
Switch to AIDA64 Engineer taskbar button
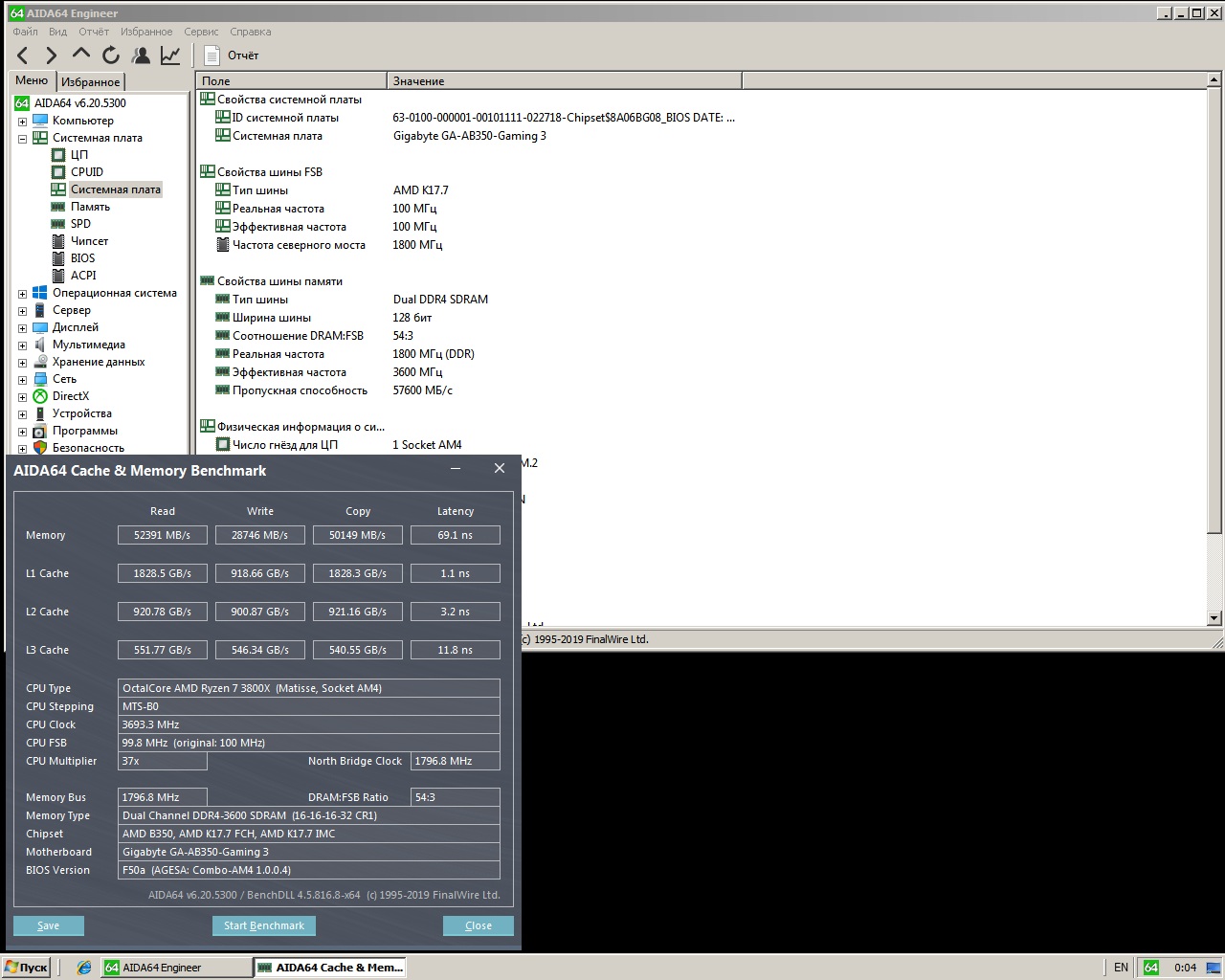[x=176, y=968]
